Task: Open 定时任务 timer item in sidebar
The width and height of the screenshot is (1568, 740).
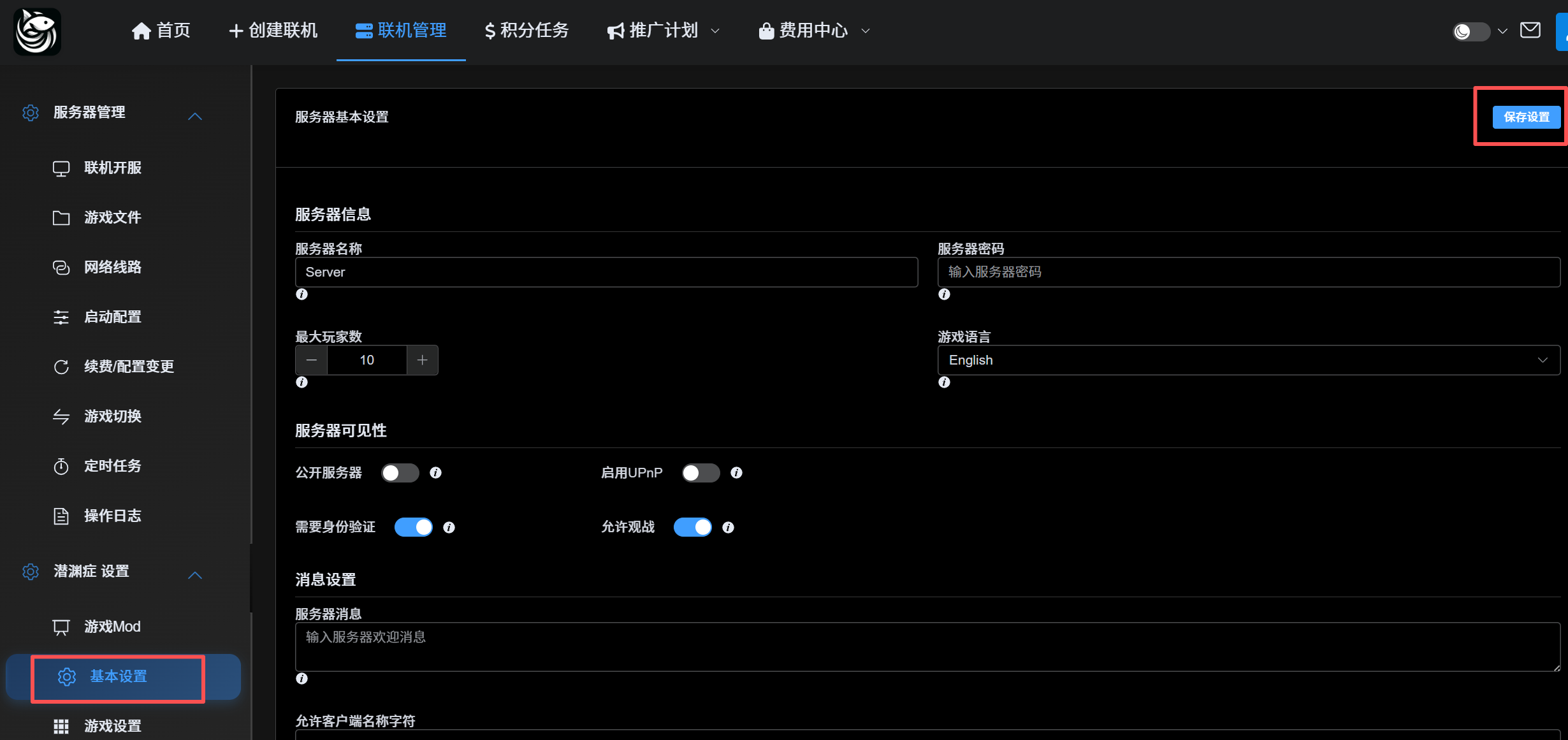Action: point(112,466)
